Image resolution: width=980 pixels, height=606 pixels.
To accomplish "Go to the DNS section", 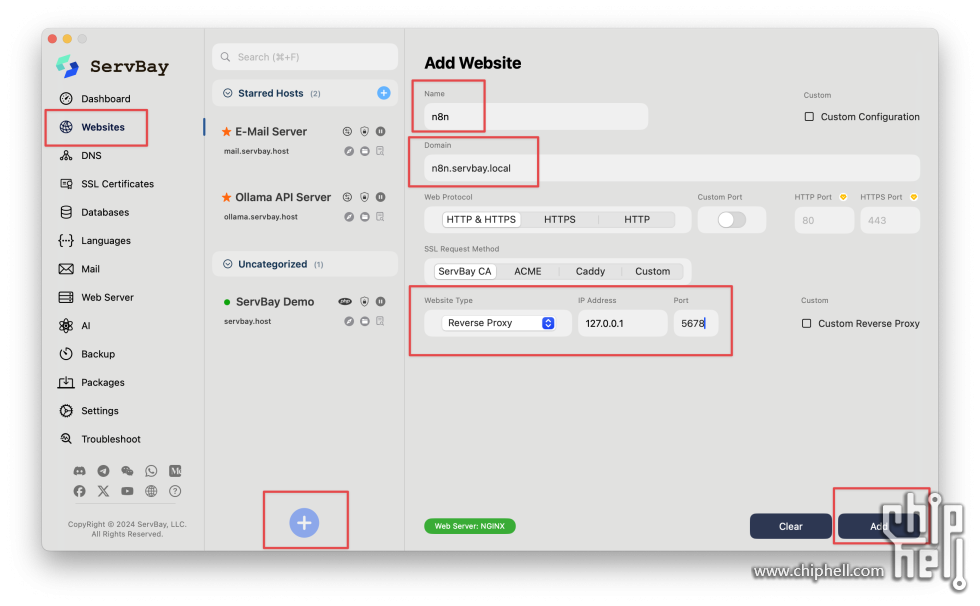I will (81, 156).
